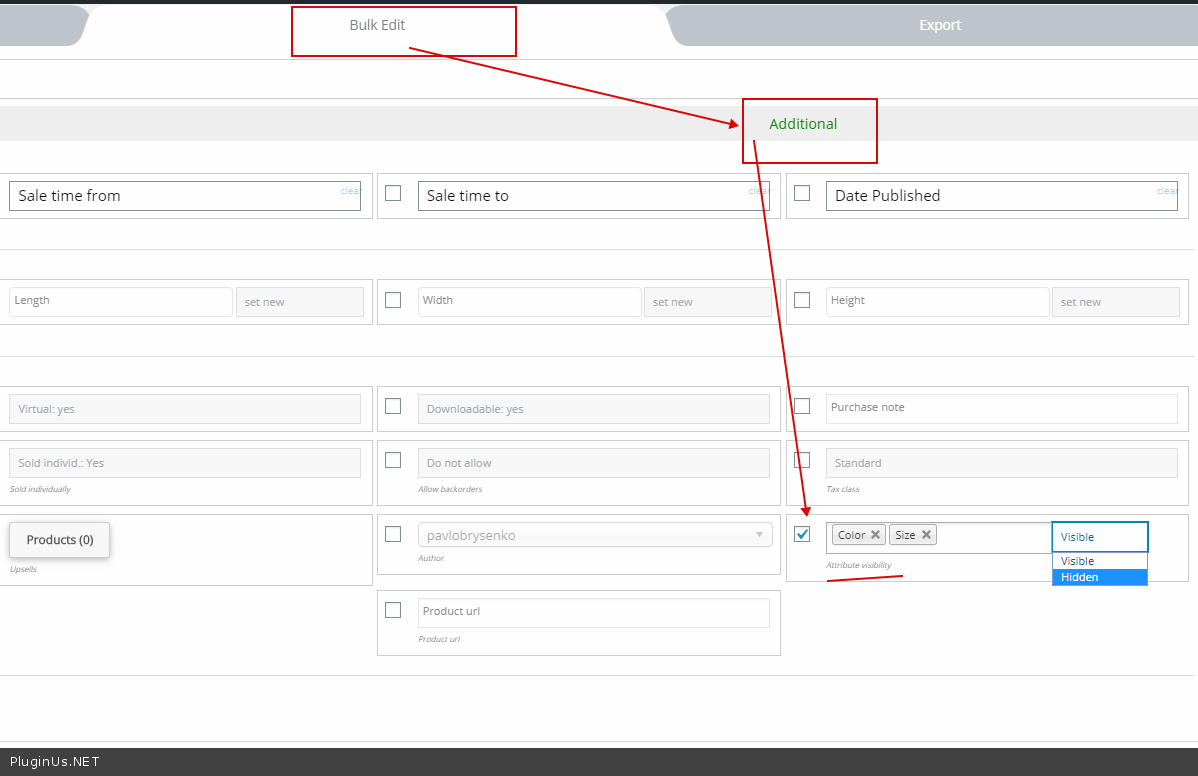Uncheck the Attribute visibility checkbox
Viewport: 1198px width, 776px height.
tap(802, 534)
